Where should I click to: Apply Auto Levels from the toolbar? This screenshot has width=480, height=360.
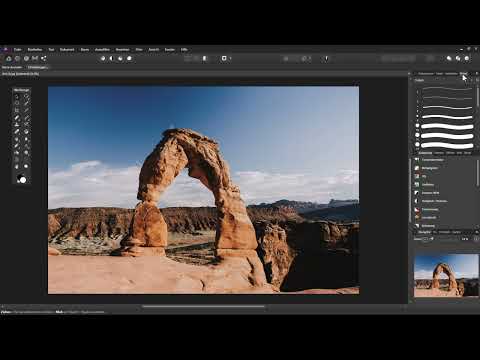pos(103,58)
